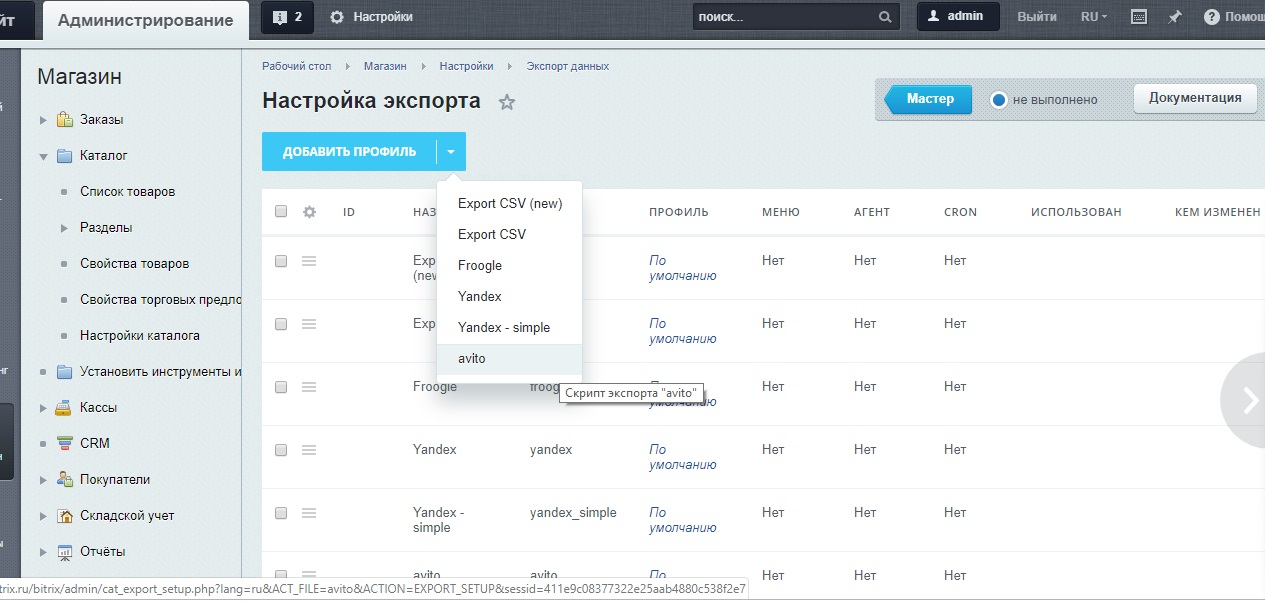The width and height of the screenshot is (1265, 603).
Task: Click the notifications icon with counter 2
Action: [x=287, y=17]
